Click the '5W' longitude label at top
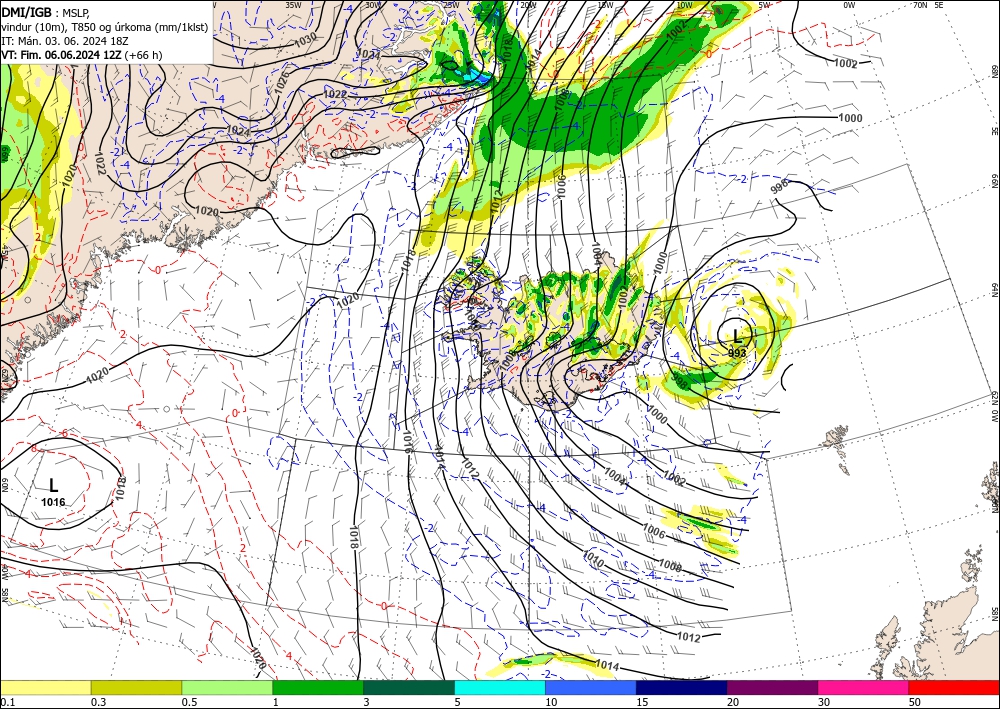The width and height of the screenshot is (1000, 709). tap(765, 5)
